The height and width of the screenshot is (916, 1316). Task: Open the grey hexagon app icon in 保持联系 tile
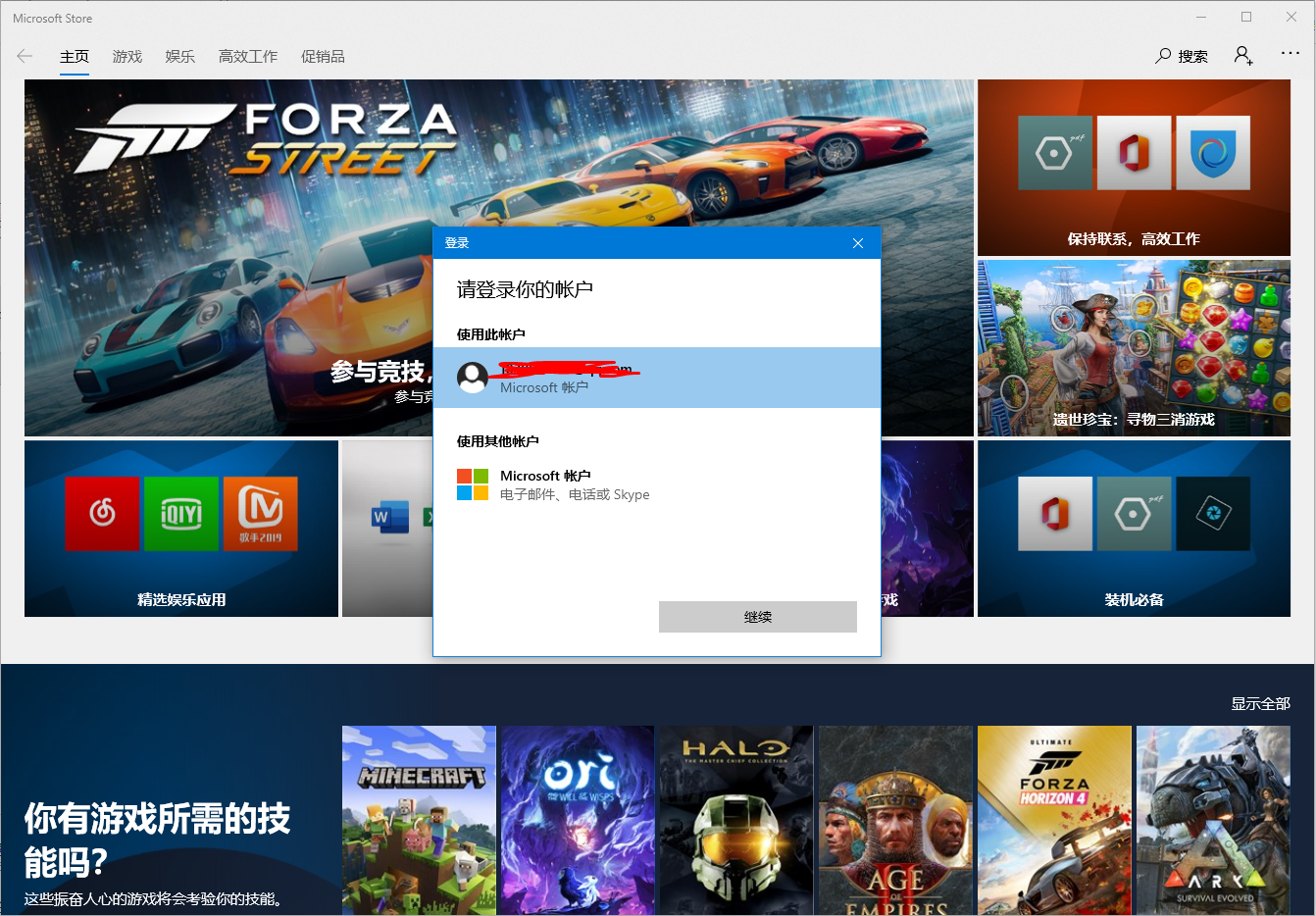click(x=1055, y=153)
